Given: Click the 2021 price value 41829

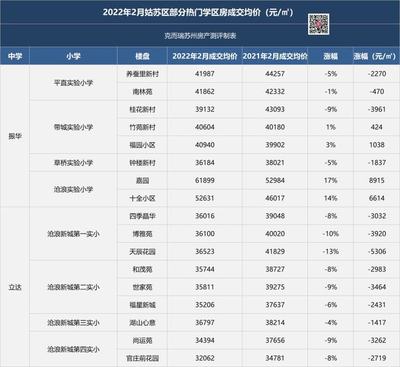Looking at the screenshot, I should tap(275, 252).
